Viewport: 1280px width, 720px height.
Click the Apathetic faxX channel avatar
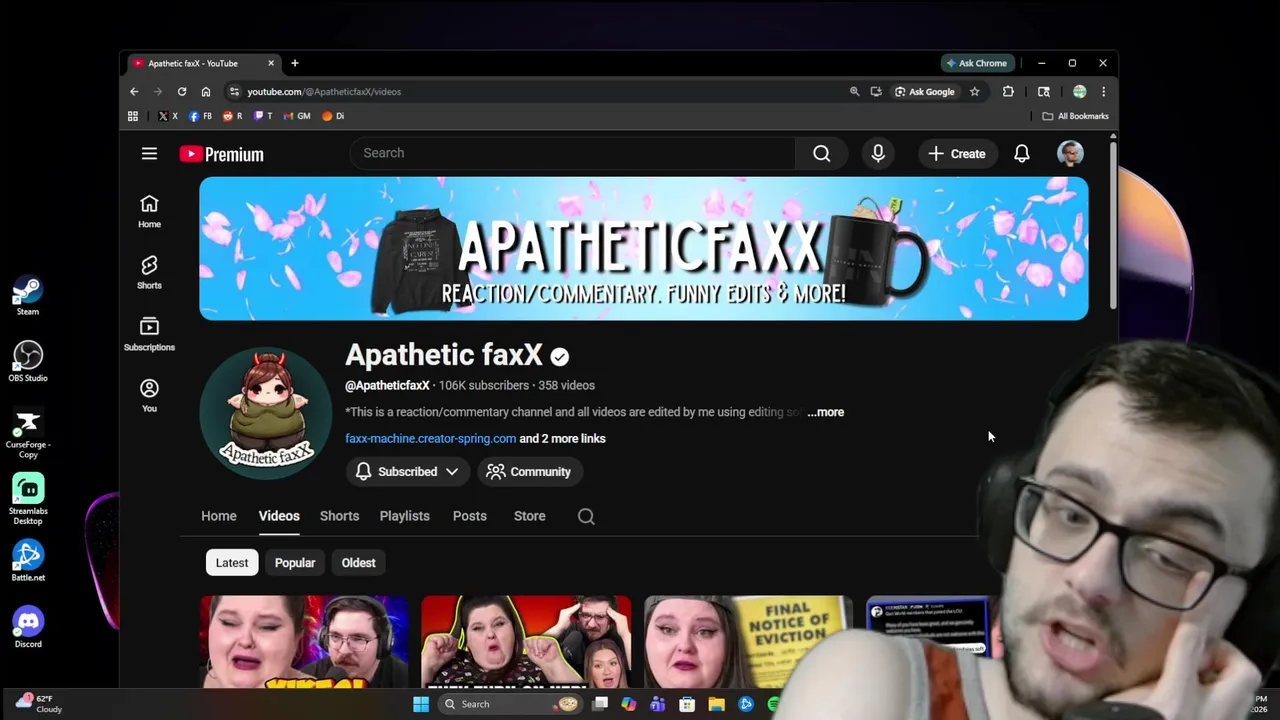point(266,413)
